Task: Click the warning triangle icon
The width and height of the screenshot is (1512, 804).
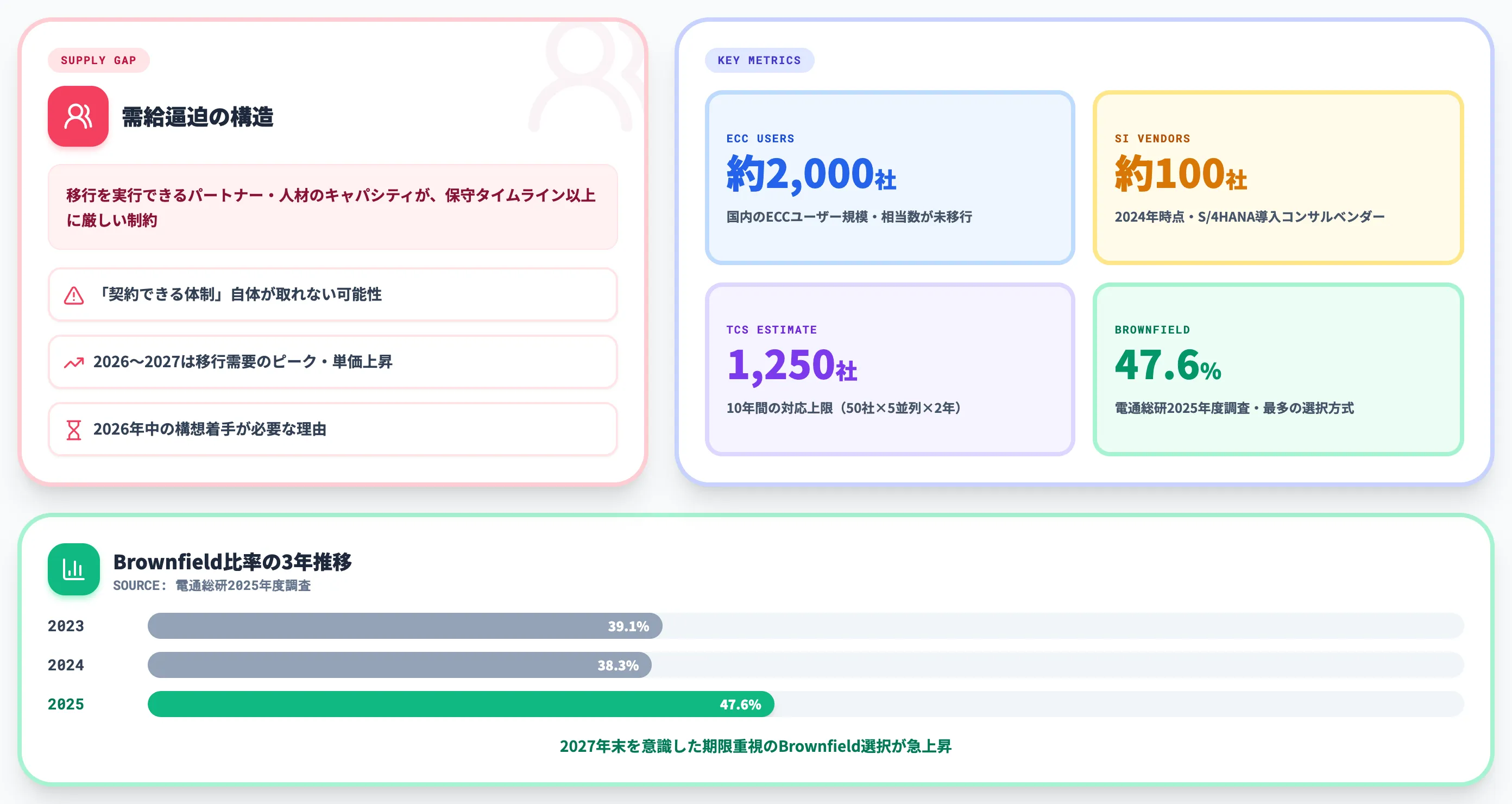Action: pyautogui.click(x=74, y=295)
